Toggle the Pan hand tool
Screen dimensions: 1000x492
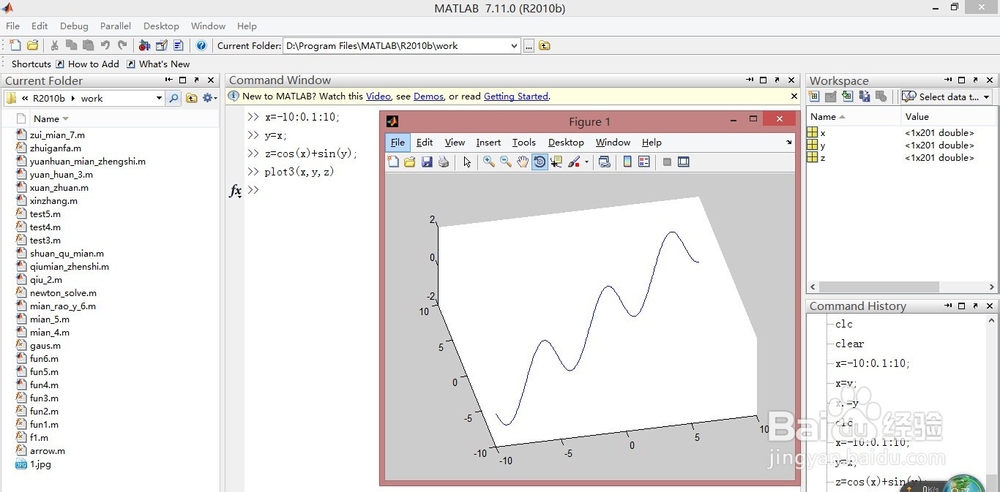click(523, 162)
